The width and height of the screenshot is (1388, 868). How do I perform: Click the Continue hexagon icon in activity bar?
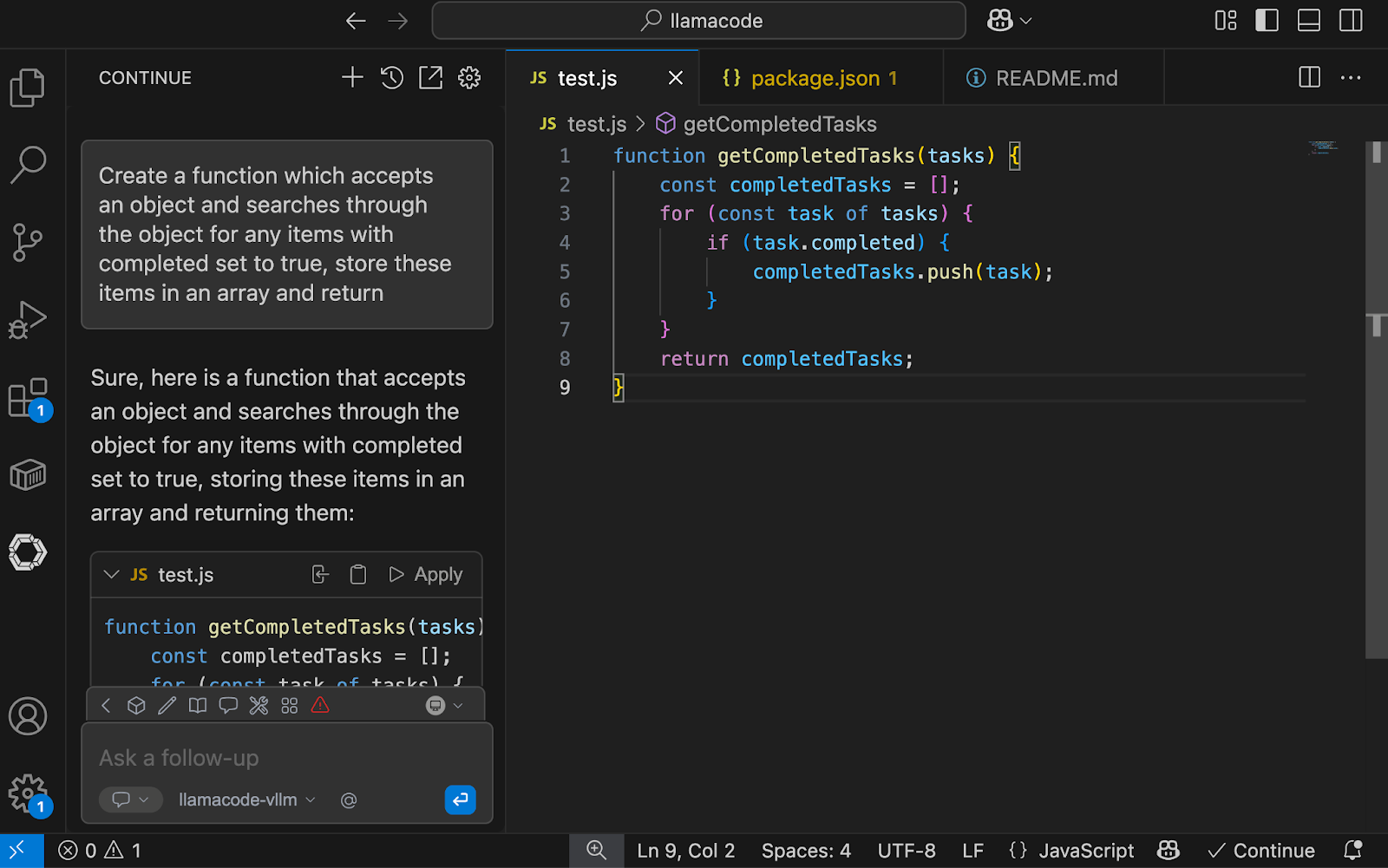pos(28,552)
